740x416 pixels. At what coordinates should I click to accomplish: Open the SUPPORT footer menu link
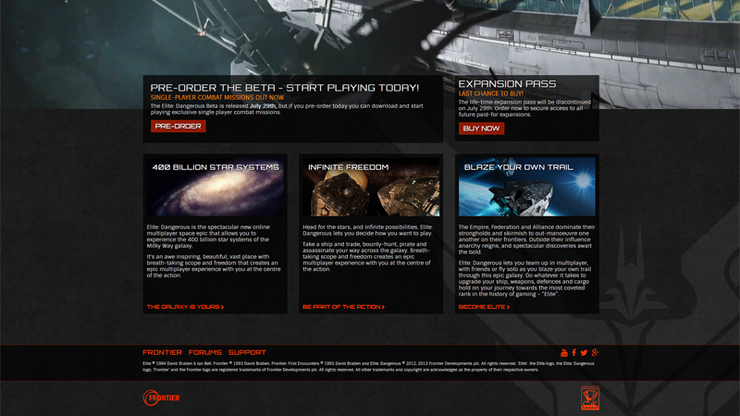point(247,353)
